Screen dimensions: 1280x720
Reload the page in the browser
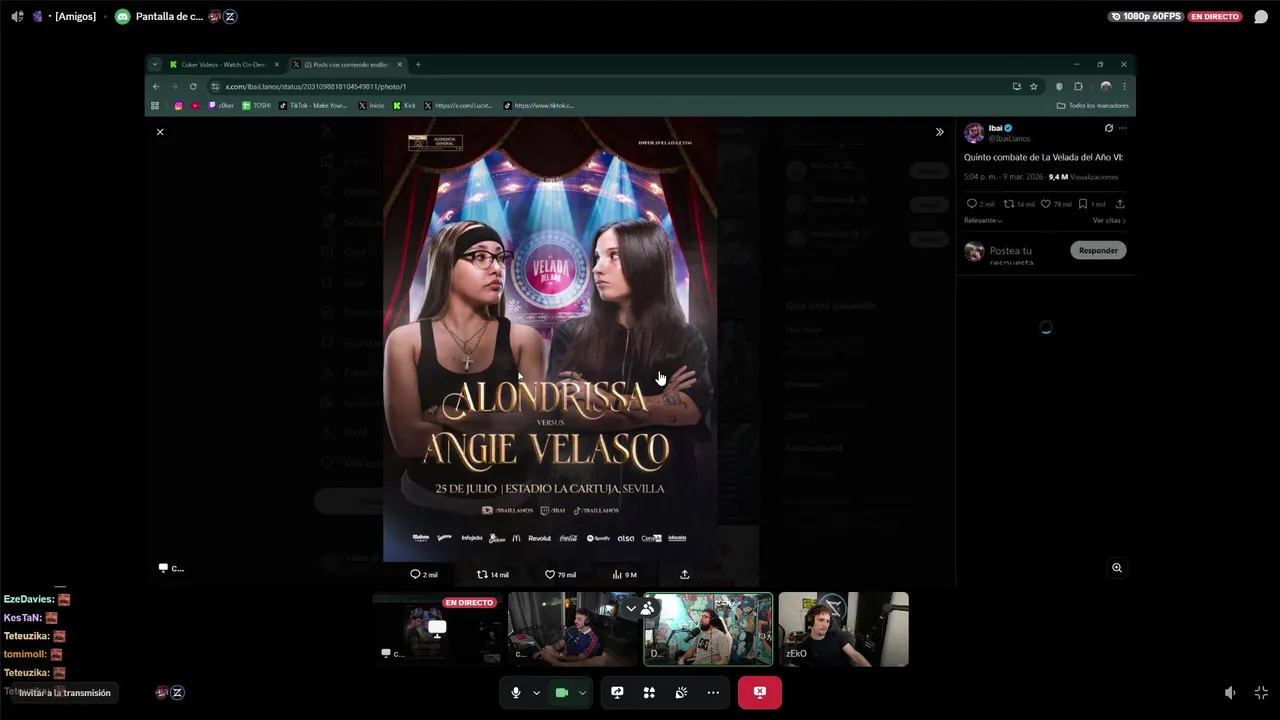point(193,87)
